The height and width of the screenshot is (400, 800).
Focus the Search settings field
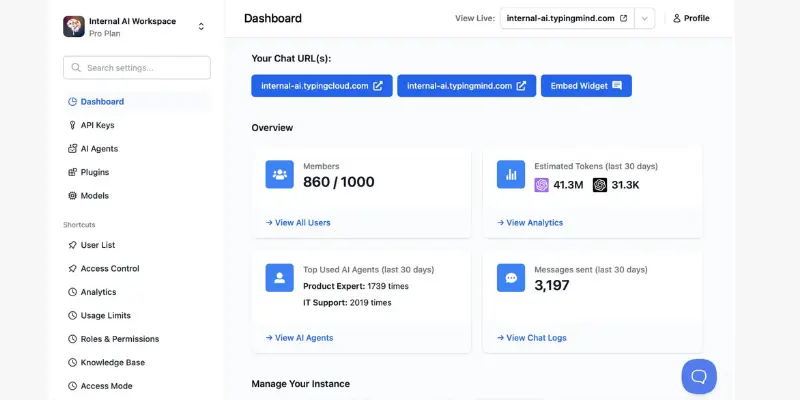tap(137, 68)
